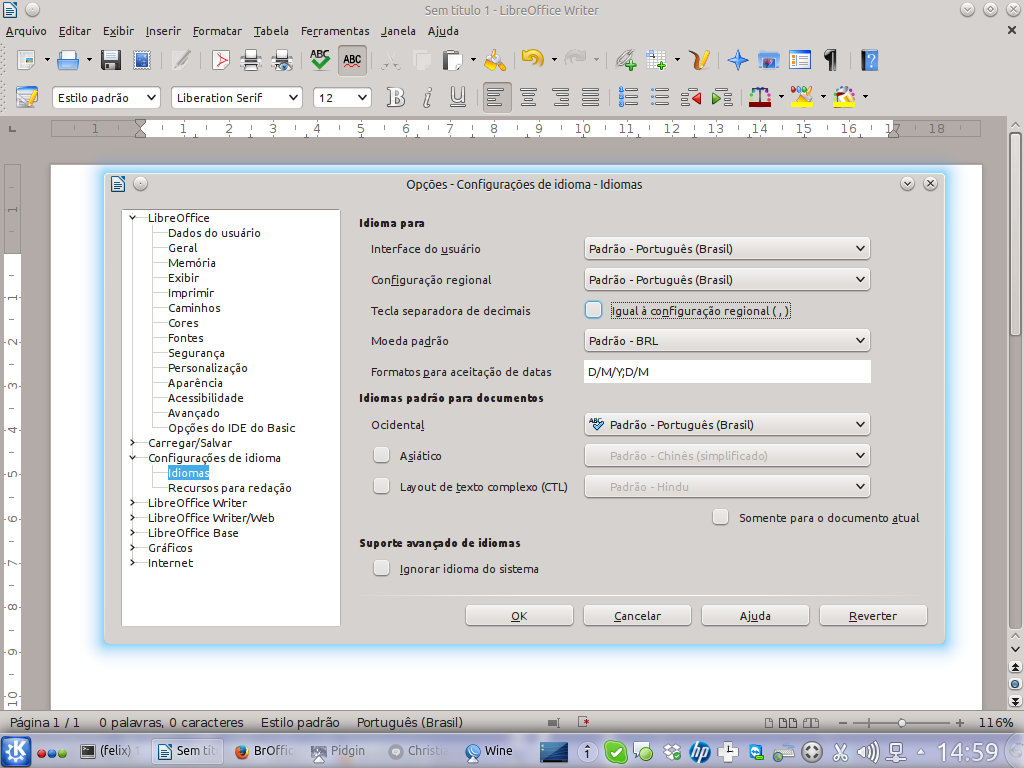Select 'Recursos para redação' tree item
Screen dimensions: 1024x768
(230, 488)
